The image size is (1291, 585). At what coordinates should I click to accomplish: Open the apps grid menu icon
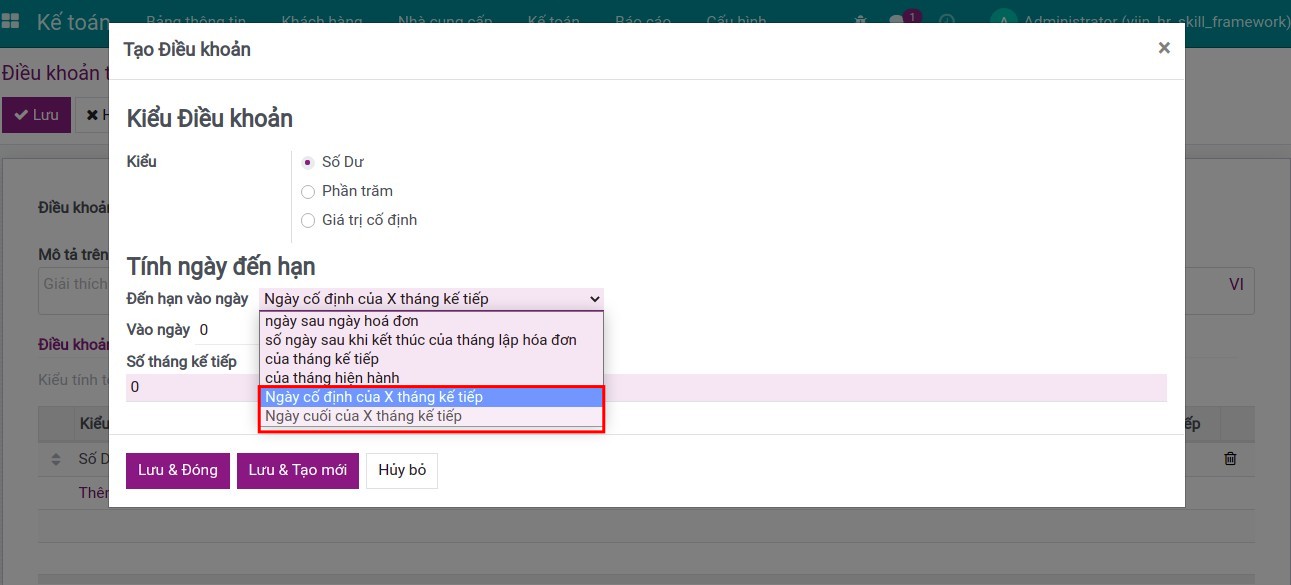coord(11,22)
